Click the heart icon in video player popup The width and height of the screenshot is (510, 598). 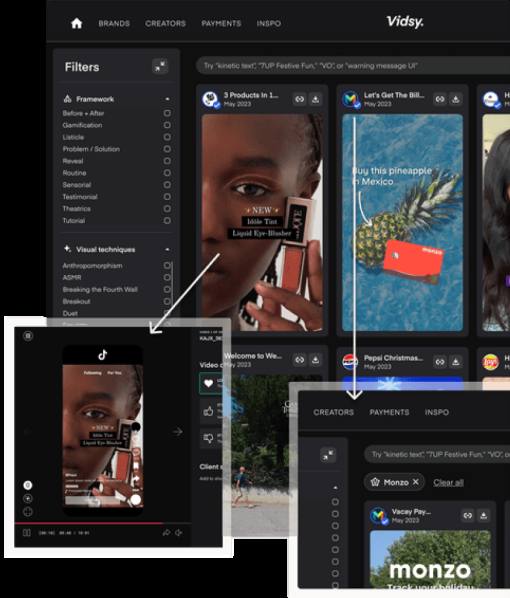coord(208,383)
